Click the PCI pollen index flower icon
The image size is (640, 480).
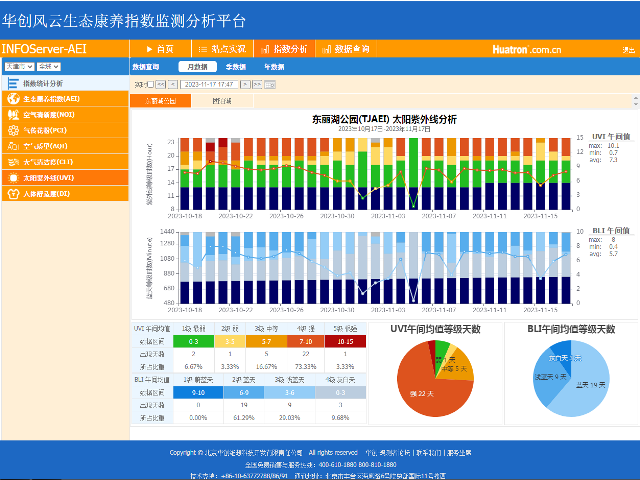(13, 131)
